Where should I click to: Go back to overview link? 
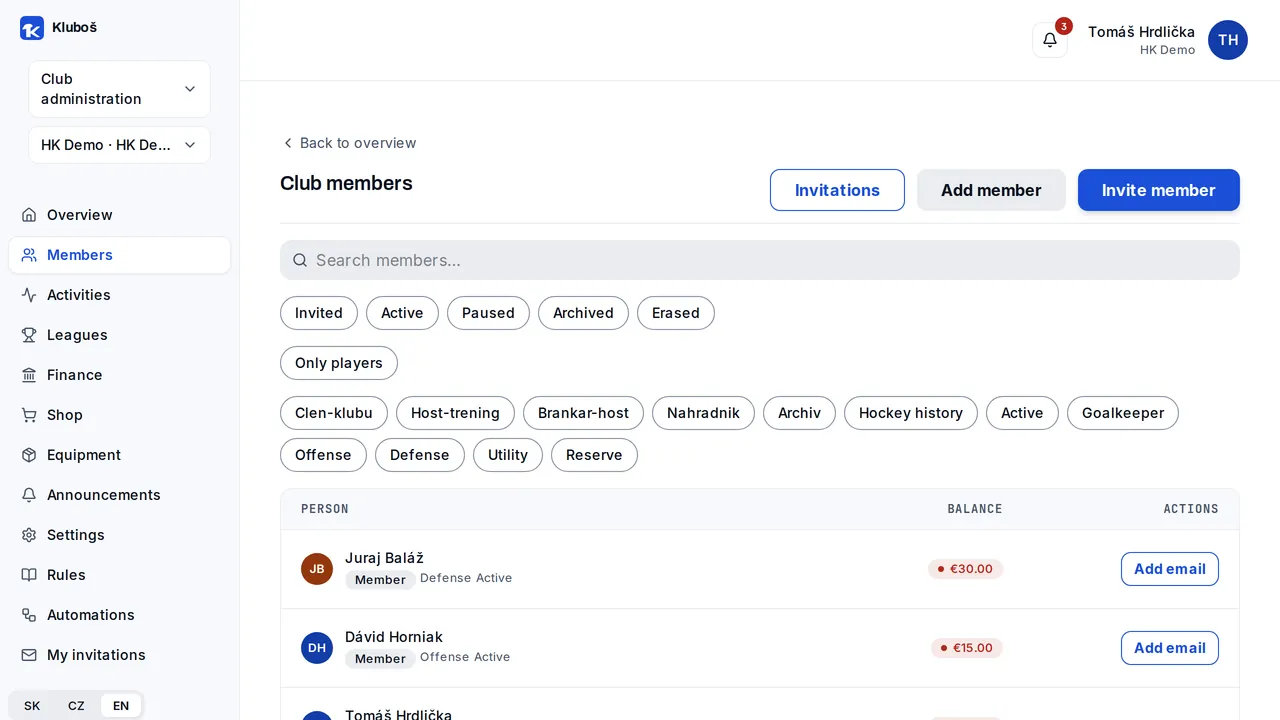click(x=349, y=143)
